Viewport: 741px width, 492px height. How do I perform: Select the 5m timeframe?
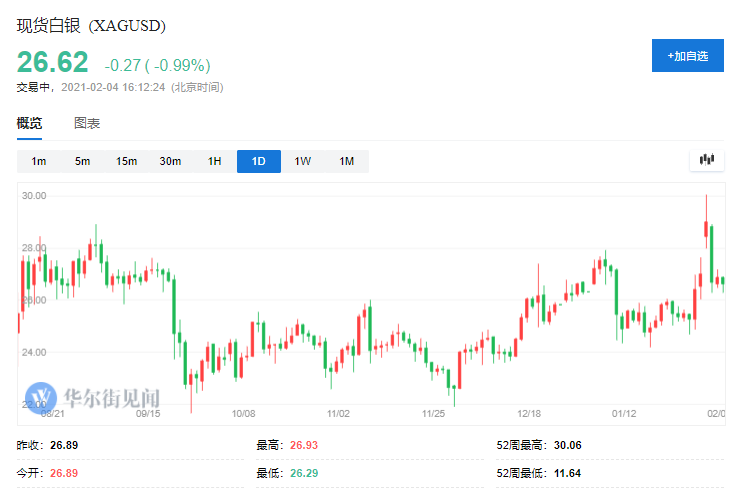[x=82, y=161]
